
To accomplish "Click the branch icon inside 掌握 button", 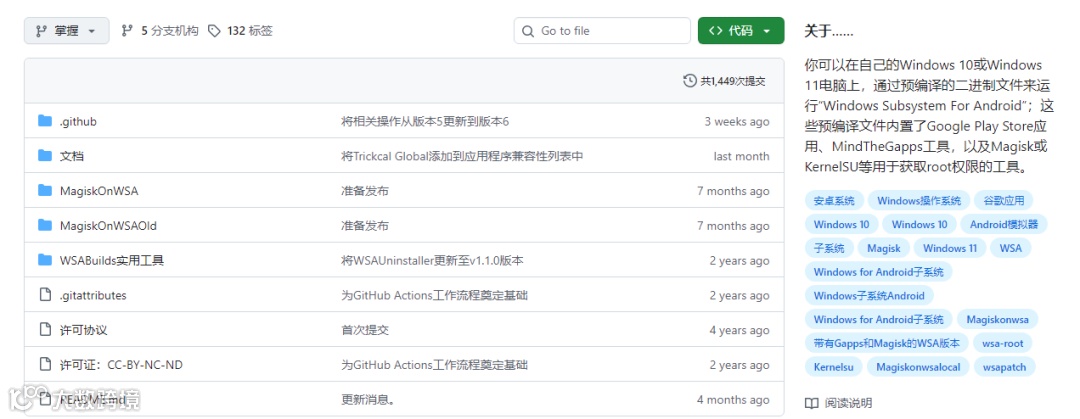I will pos(41,31).
